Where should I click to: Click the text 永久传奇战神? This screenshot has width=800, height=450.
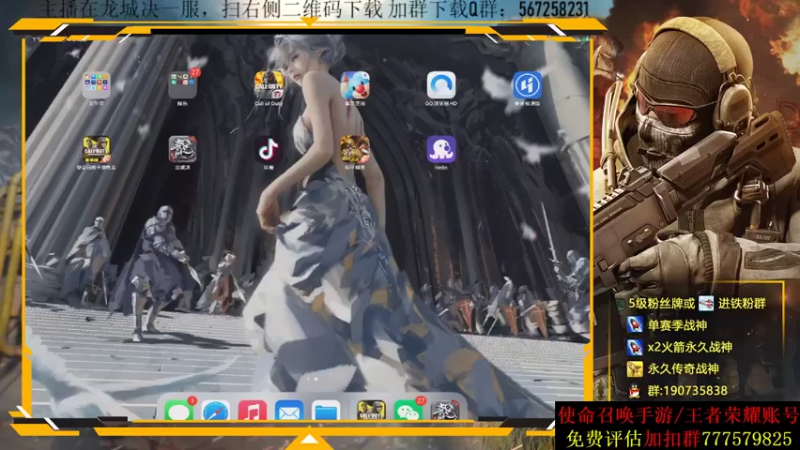[x=683, y=369]
